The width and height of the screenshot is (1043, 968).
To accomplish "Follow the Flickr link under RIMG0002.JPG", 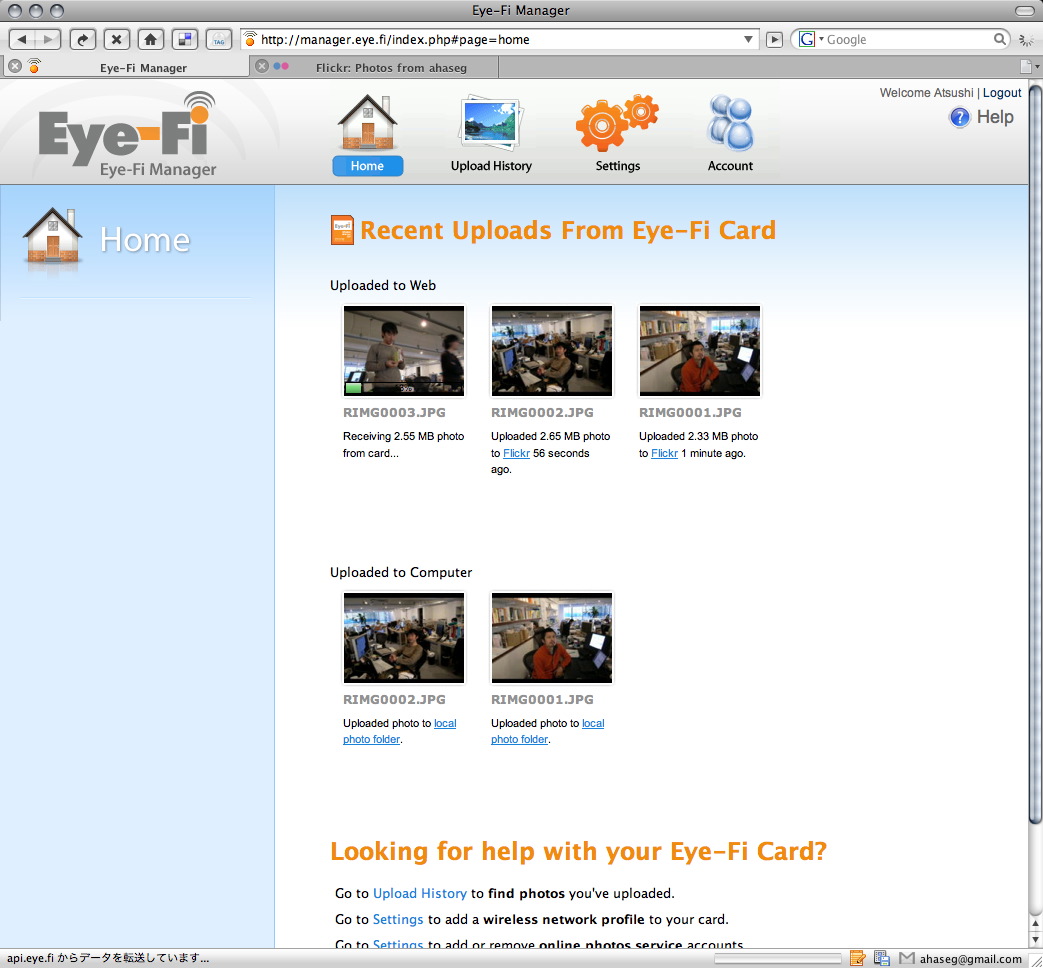I will [x=516, y=453].
